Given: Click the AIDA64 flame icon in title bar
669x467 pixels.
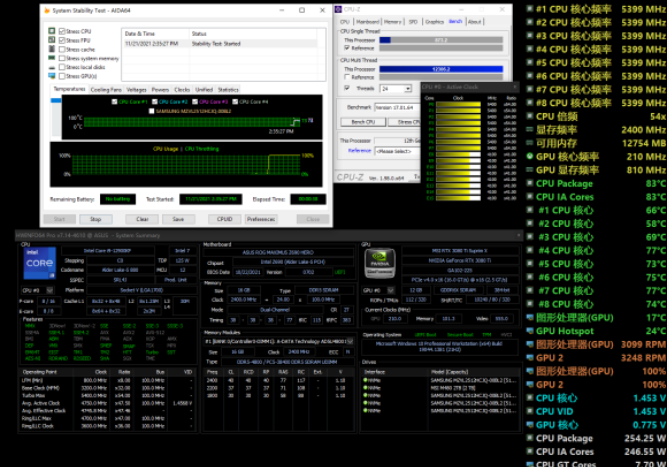Looking at the screenshot, I should 47,10.
